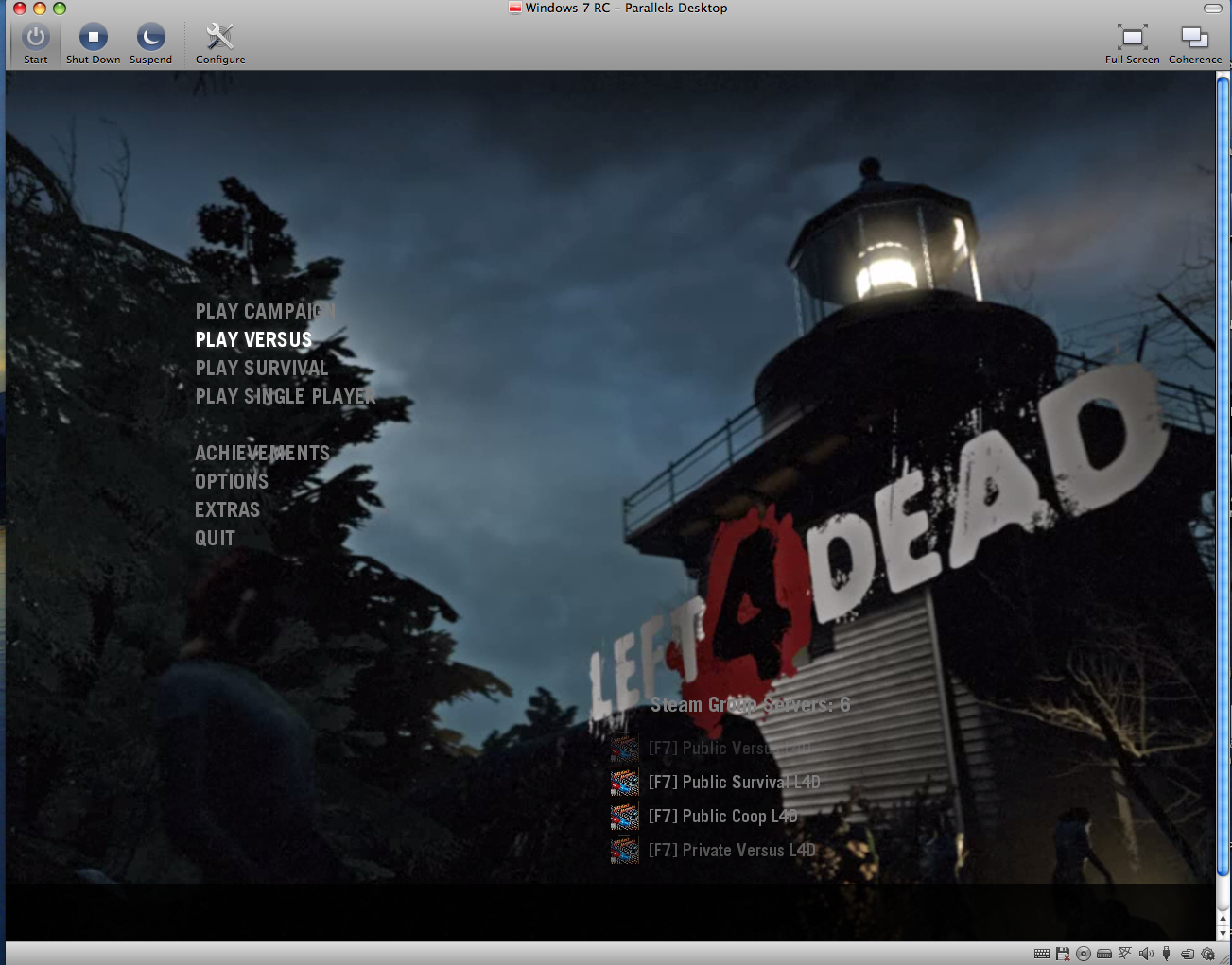Open the Extras menu
The height and width of the screenshot is (965, 1232).
tap(227, 510)
